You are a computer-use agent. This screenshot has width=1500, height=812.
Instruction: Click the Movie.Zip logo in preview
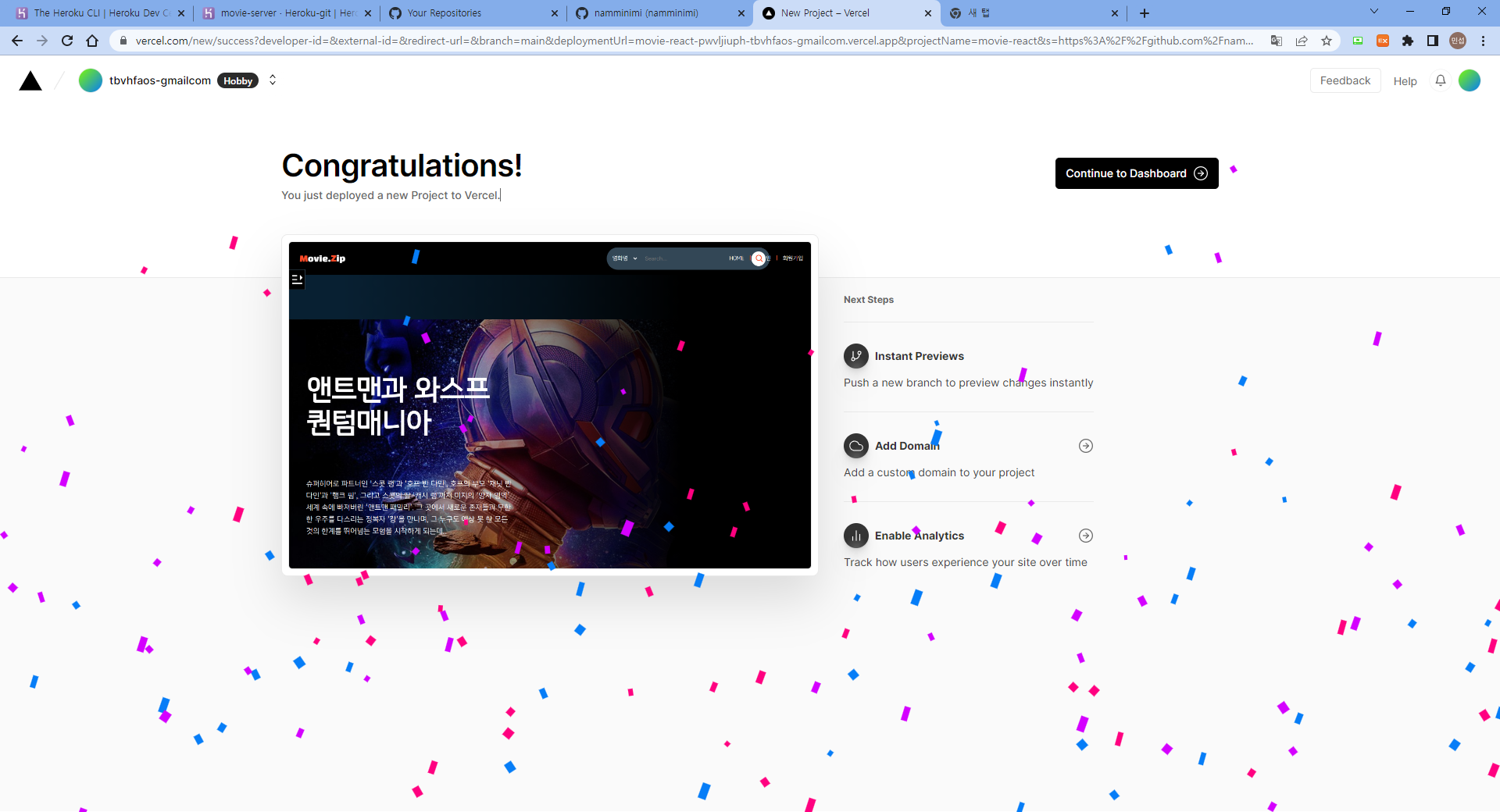(x=323, y=258)
